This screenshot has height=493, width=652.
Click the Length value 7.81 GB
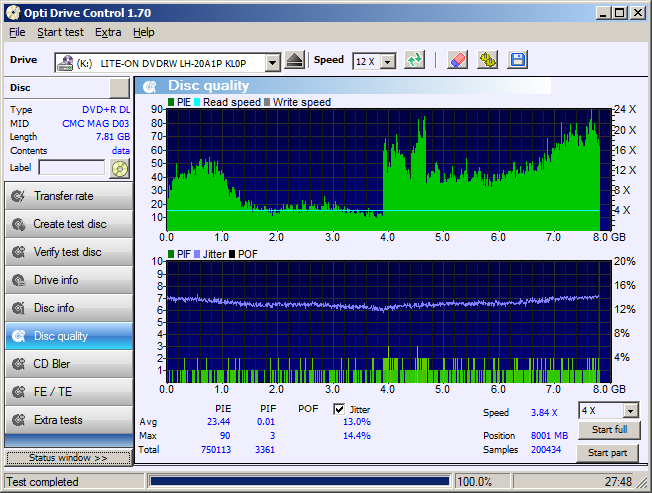[x=113, y=137]
